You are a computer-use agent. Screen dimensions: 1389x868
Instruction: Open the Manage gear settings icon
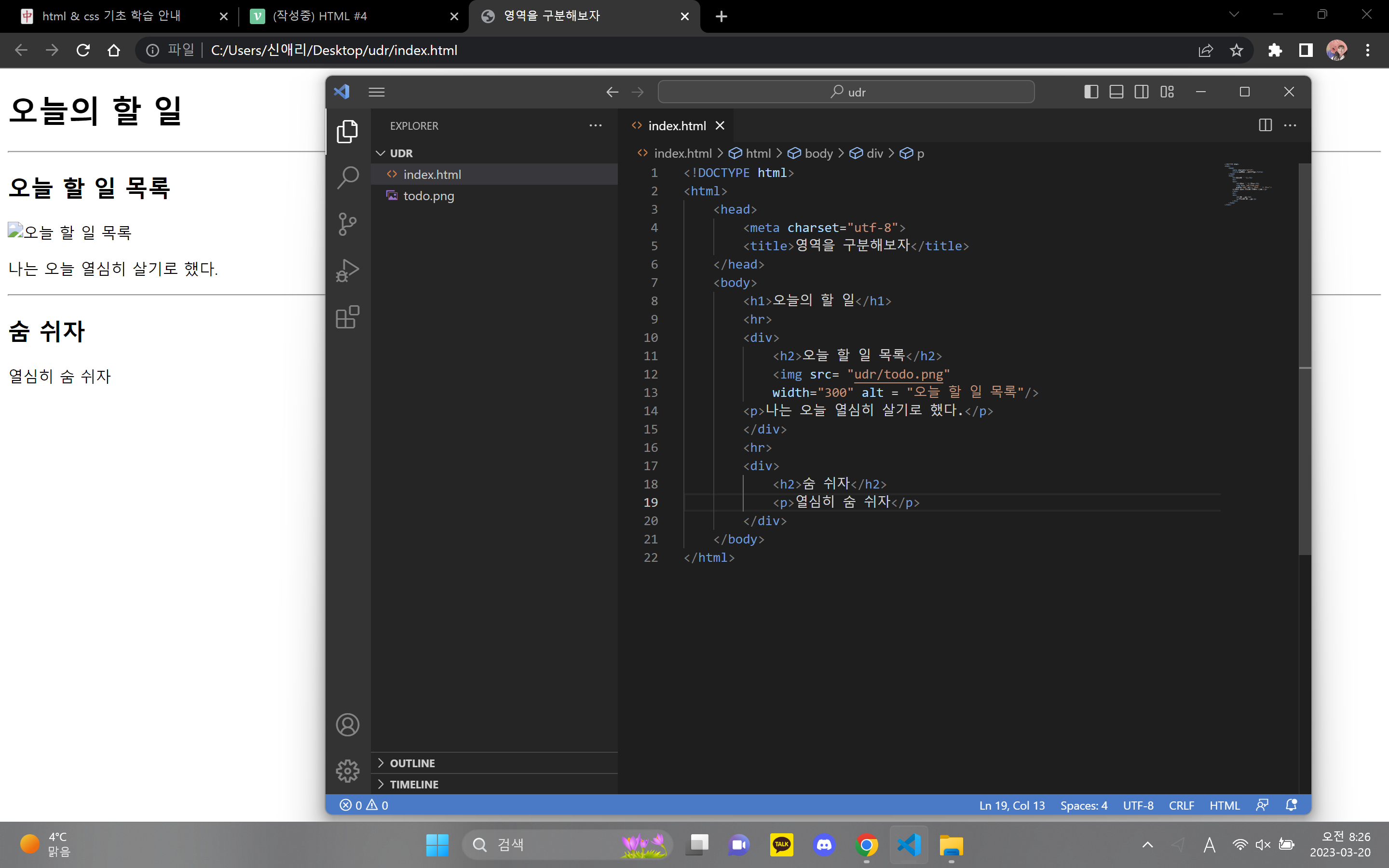[347, 771]
